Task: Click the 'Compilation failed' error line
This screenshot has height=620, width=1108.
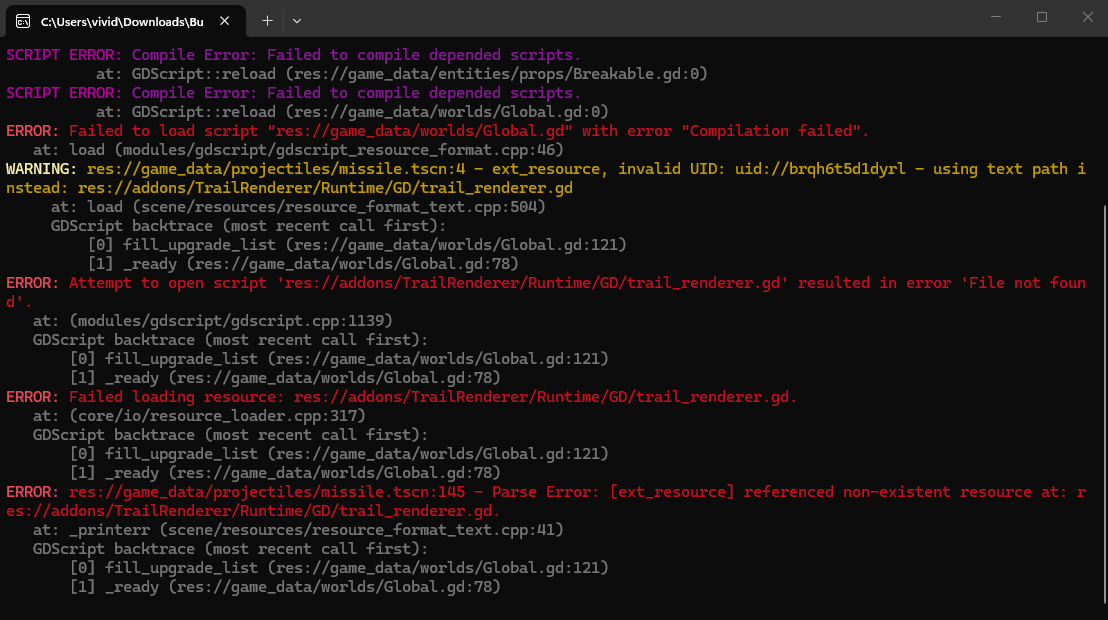Action: click(x=437, y=131)
